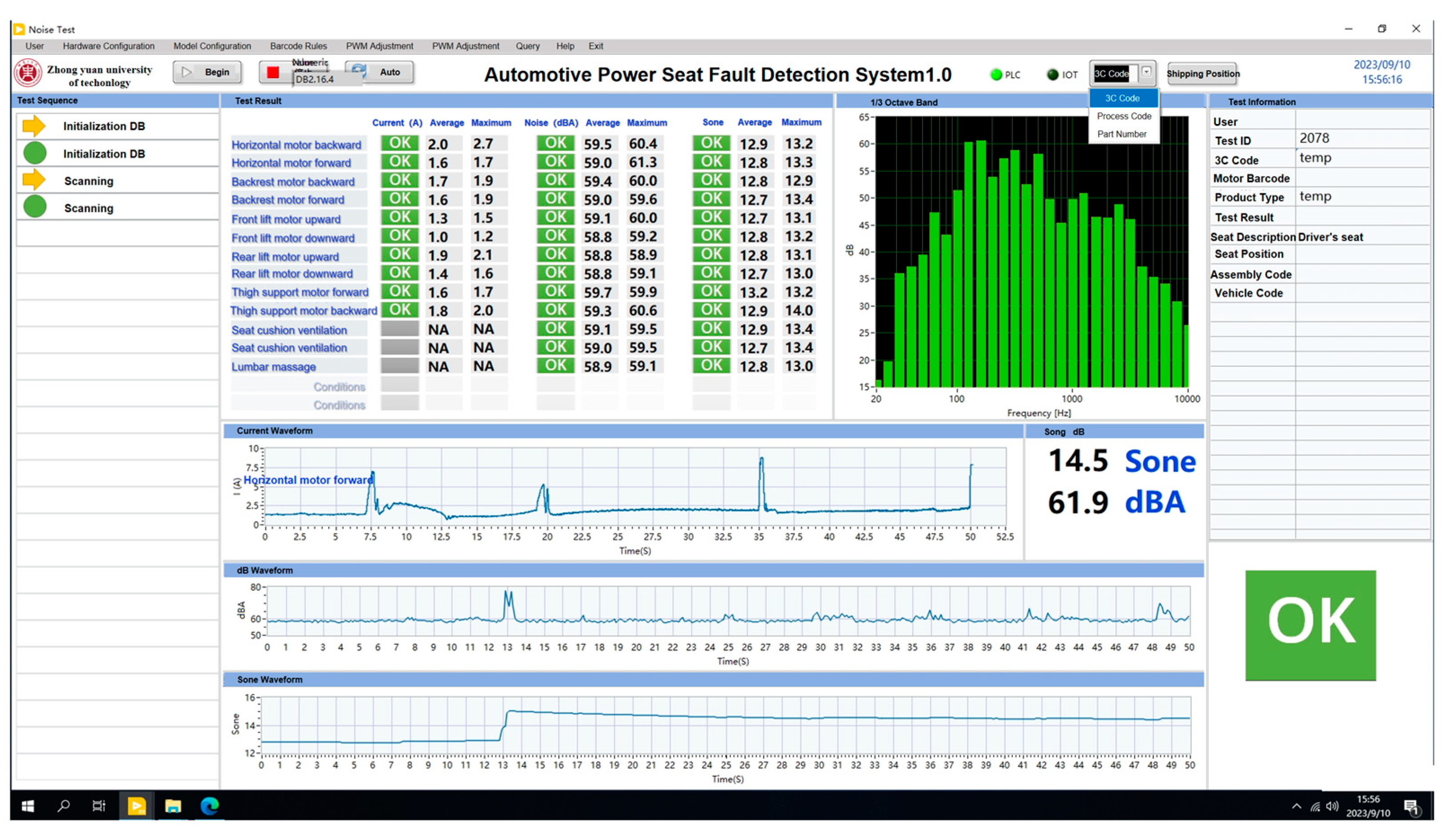Click green circle beside second Scanning step
This screenshot has height=840, width=1450.
point(35,207)
